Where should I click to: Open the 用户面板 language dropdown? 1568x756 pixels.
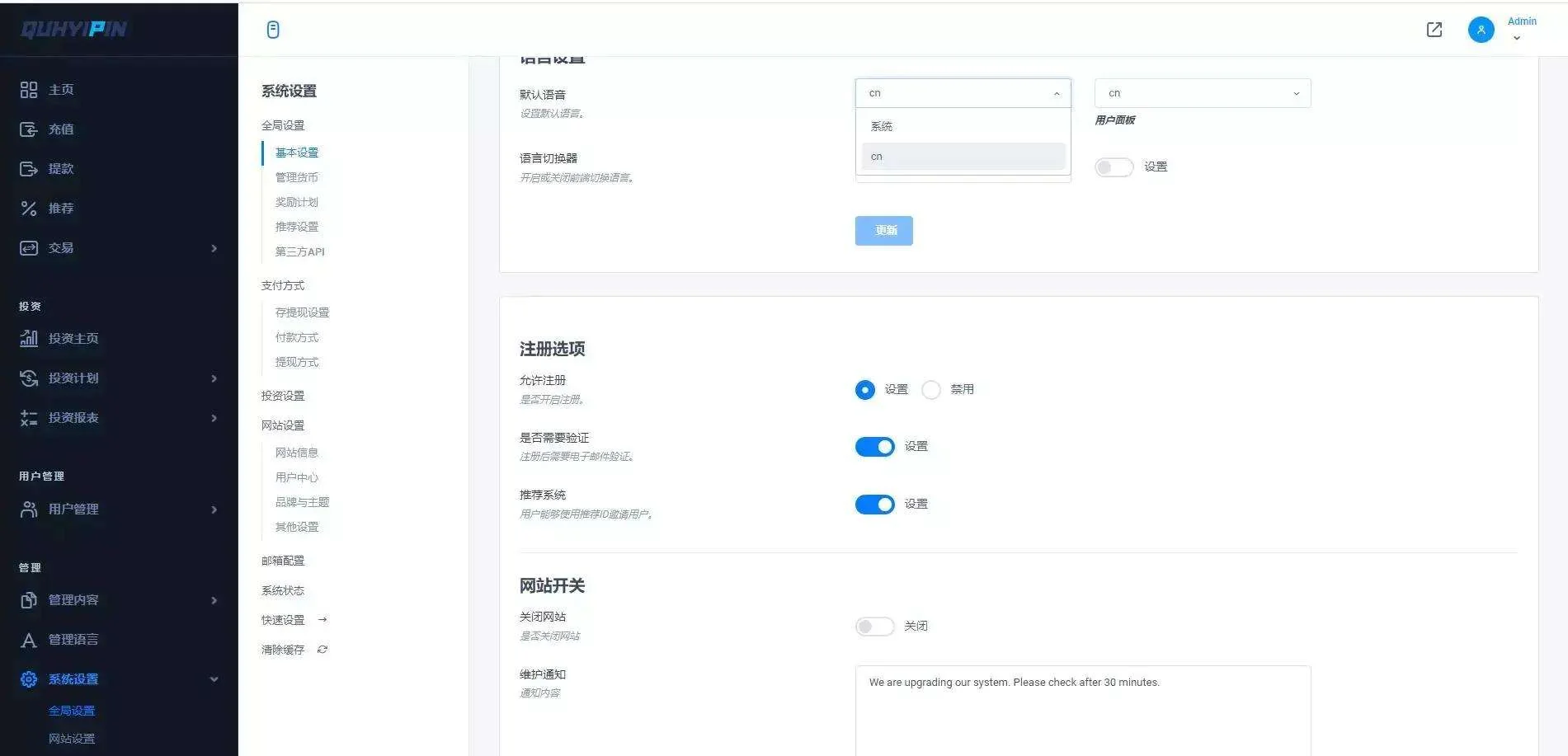tap(1202, 93)
